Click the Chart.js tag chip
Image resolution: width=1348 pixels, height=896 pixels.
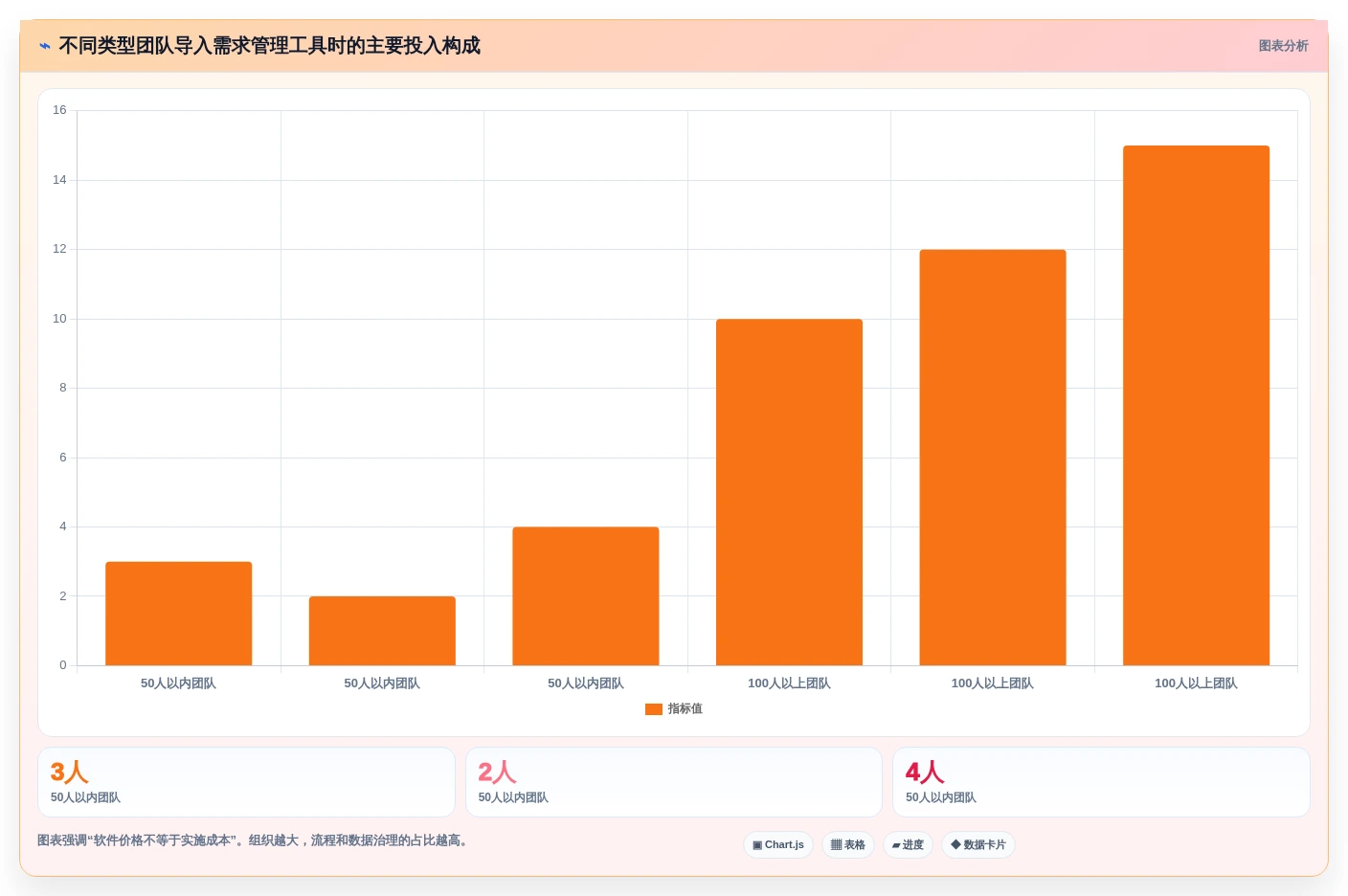(x=778, y=845)
